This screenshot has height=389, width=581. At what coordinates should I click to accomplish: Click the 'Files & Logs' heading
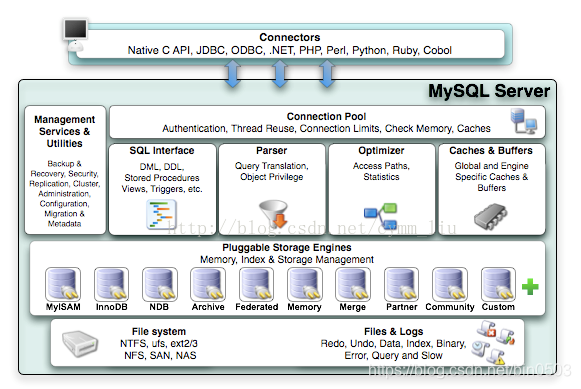(x=394, y=332)
